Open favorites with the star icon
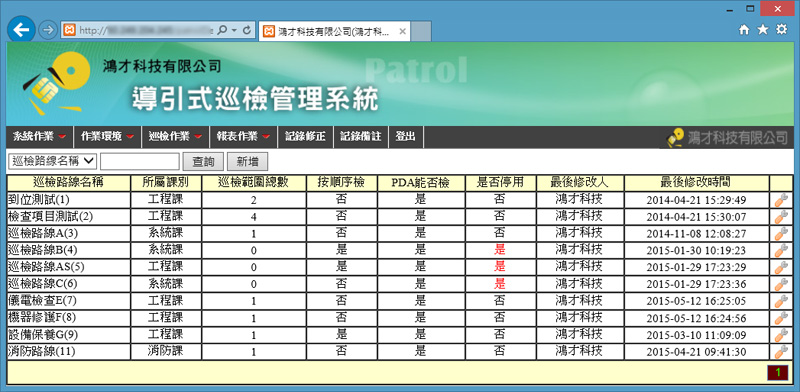The image size is (800, 392). [763, 30]
